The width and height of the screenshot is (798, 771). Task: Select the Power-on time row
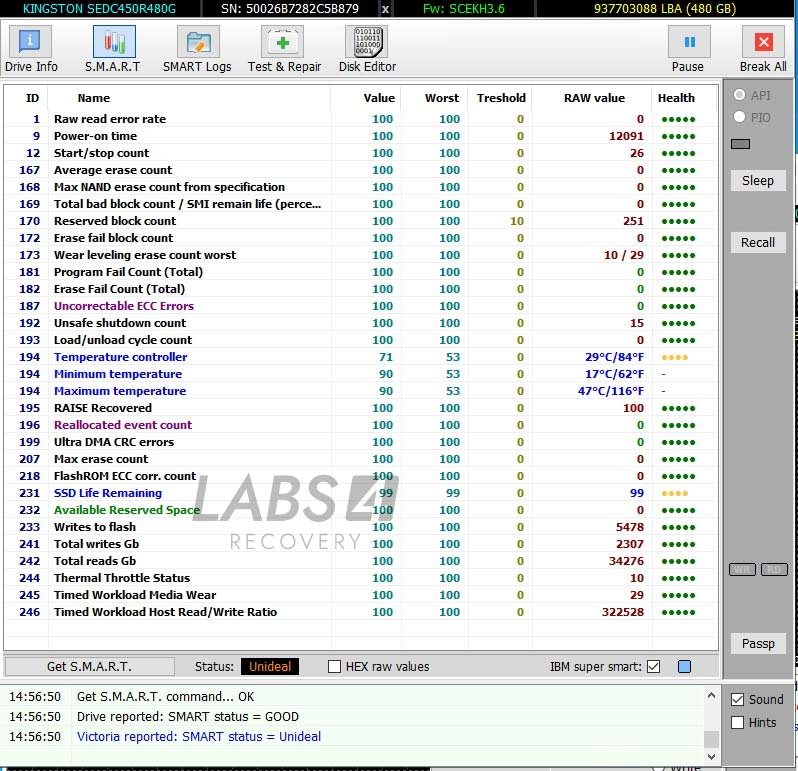(x=361, y=136)
